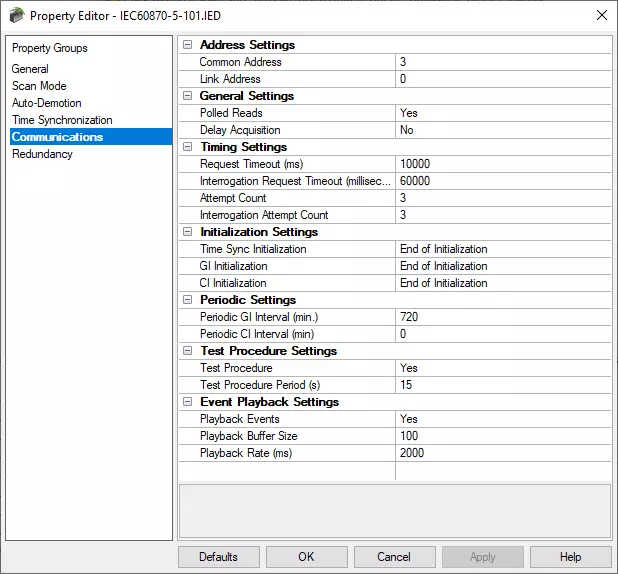Change the Delay Acquisition value No

click(503, 130)
